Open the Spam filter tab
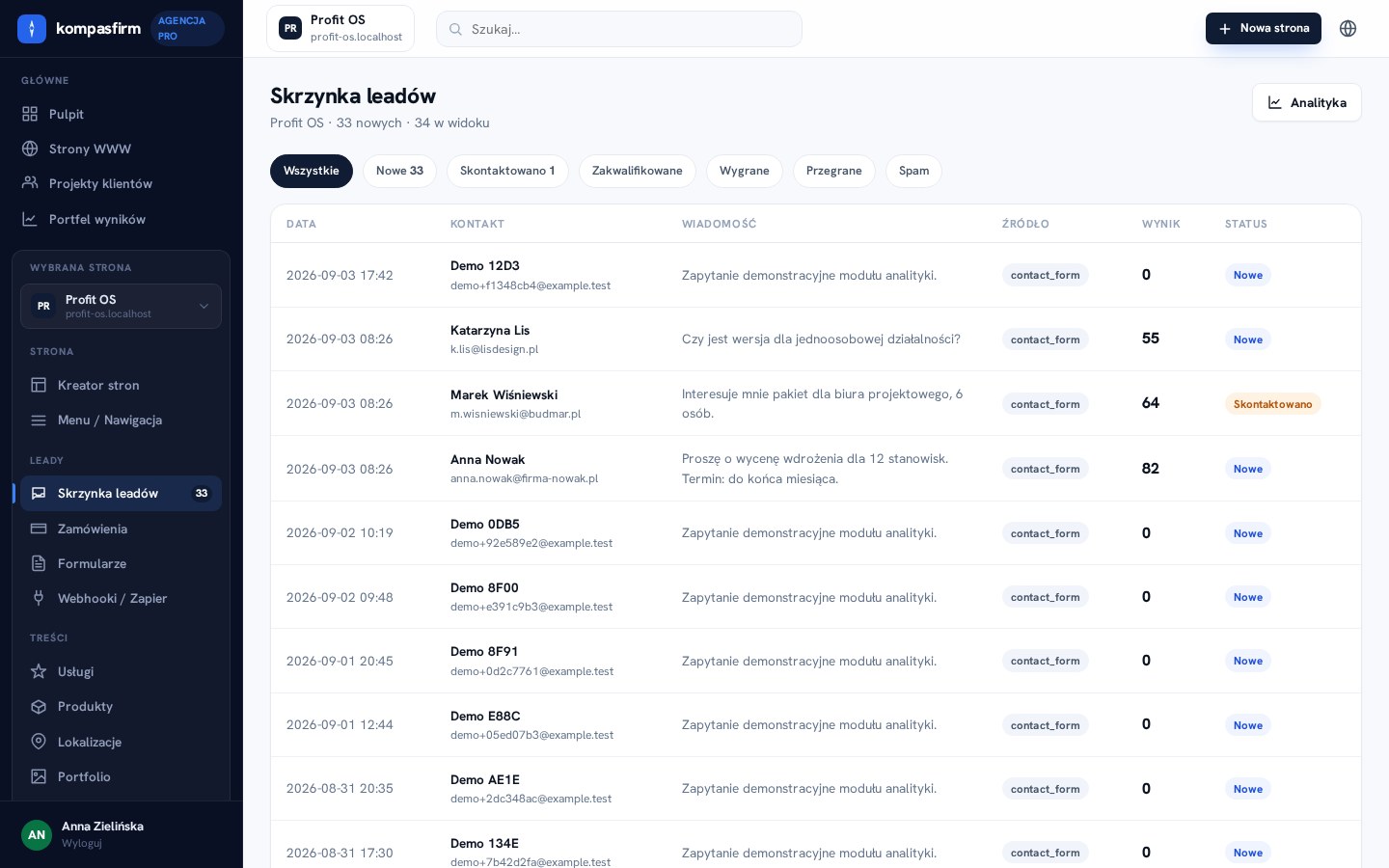This screenshot has width=1389, height=868. [914, 171]
